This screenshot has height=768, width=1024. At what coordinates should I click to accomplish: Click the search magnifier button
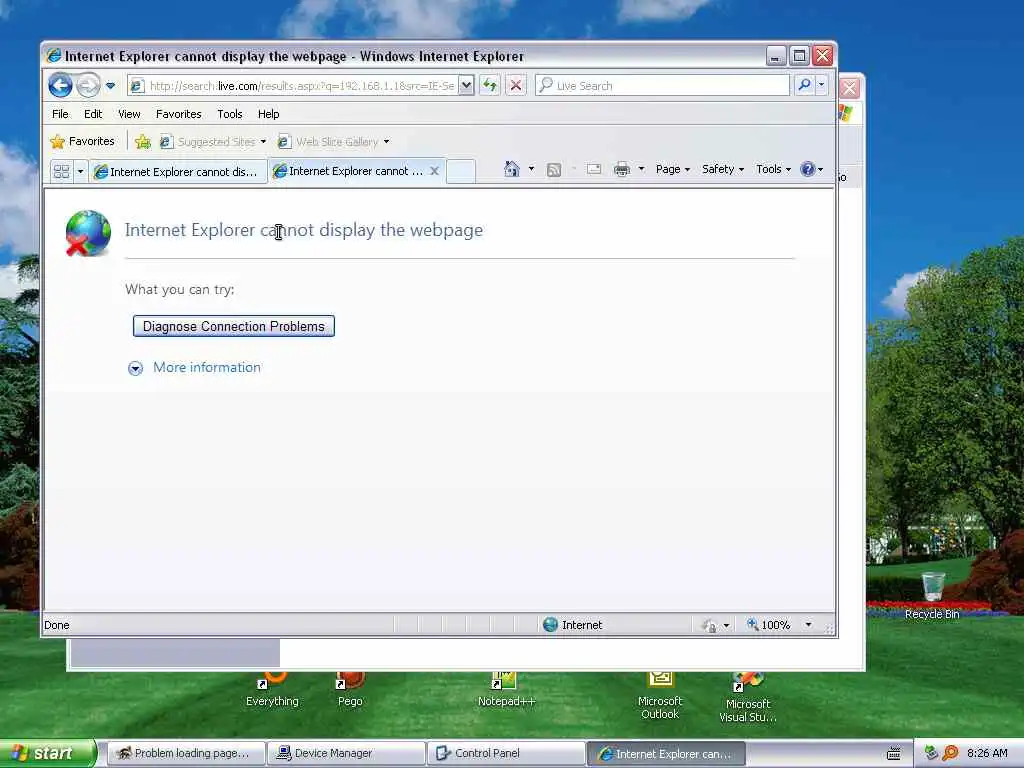[x=805, y=86]
